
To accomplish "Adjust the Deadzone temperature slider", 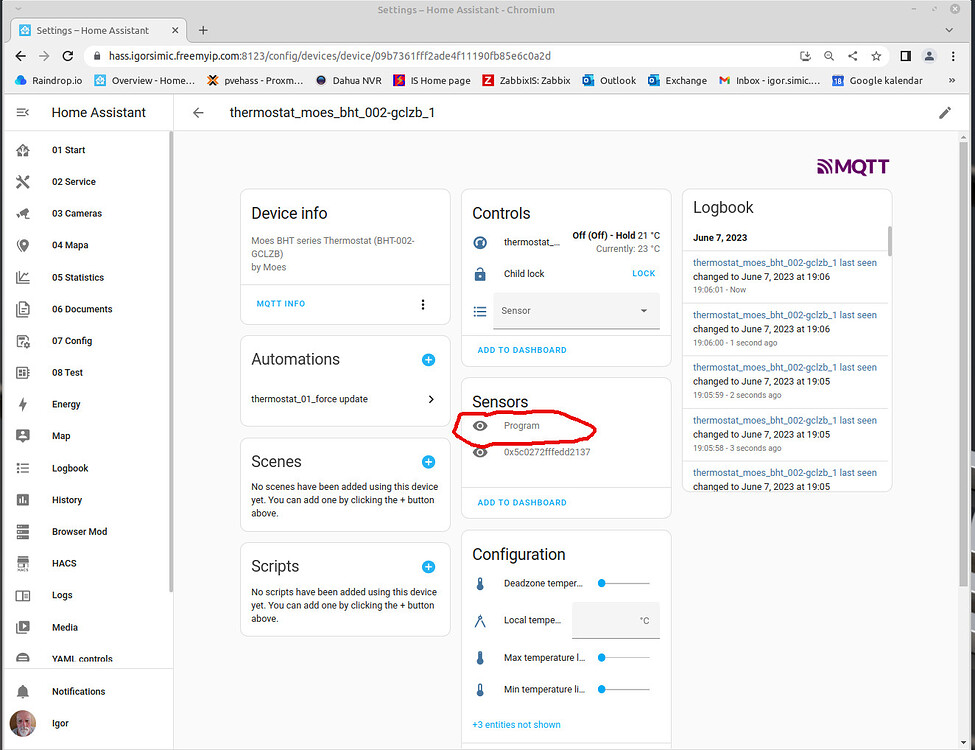I will tap(624, 583).
